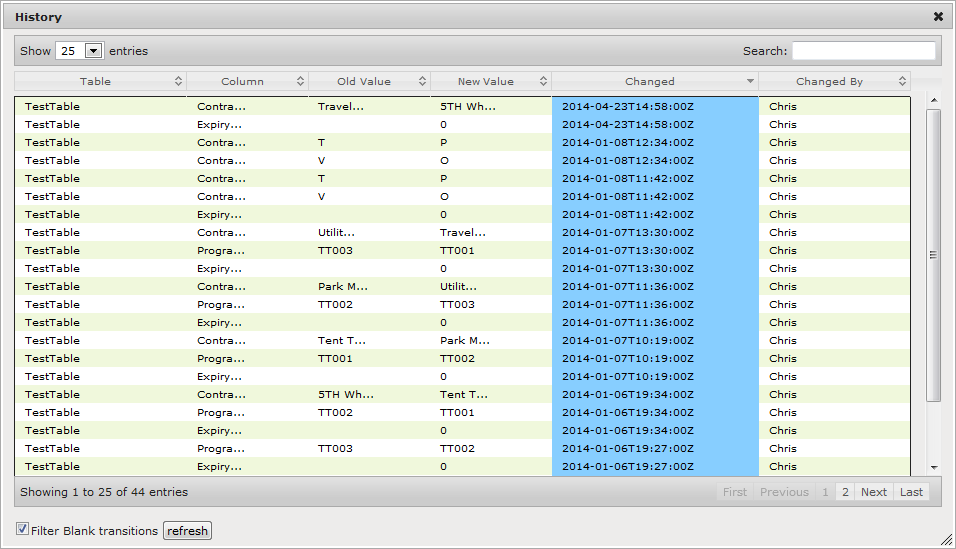Focus the Search input field
The width and height of the screenshot is (956, 549).
863,51
